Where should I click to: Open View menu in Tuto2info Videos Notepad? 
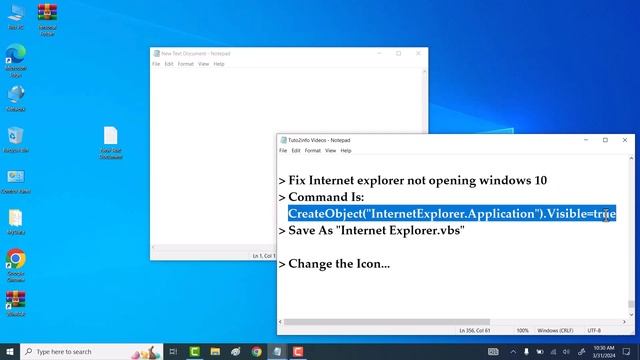330,151
